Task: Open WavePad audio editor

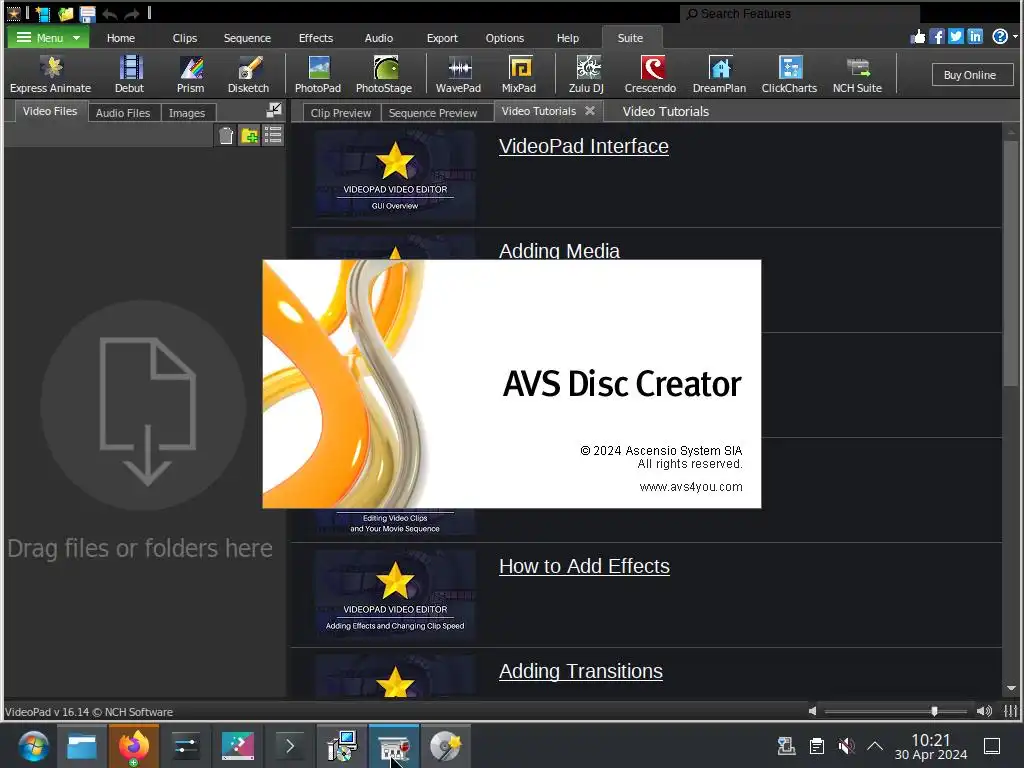Action: click(458, 74)
